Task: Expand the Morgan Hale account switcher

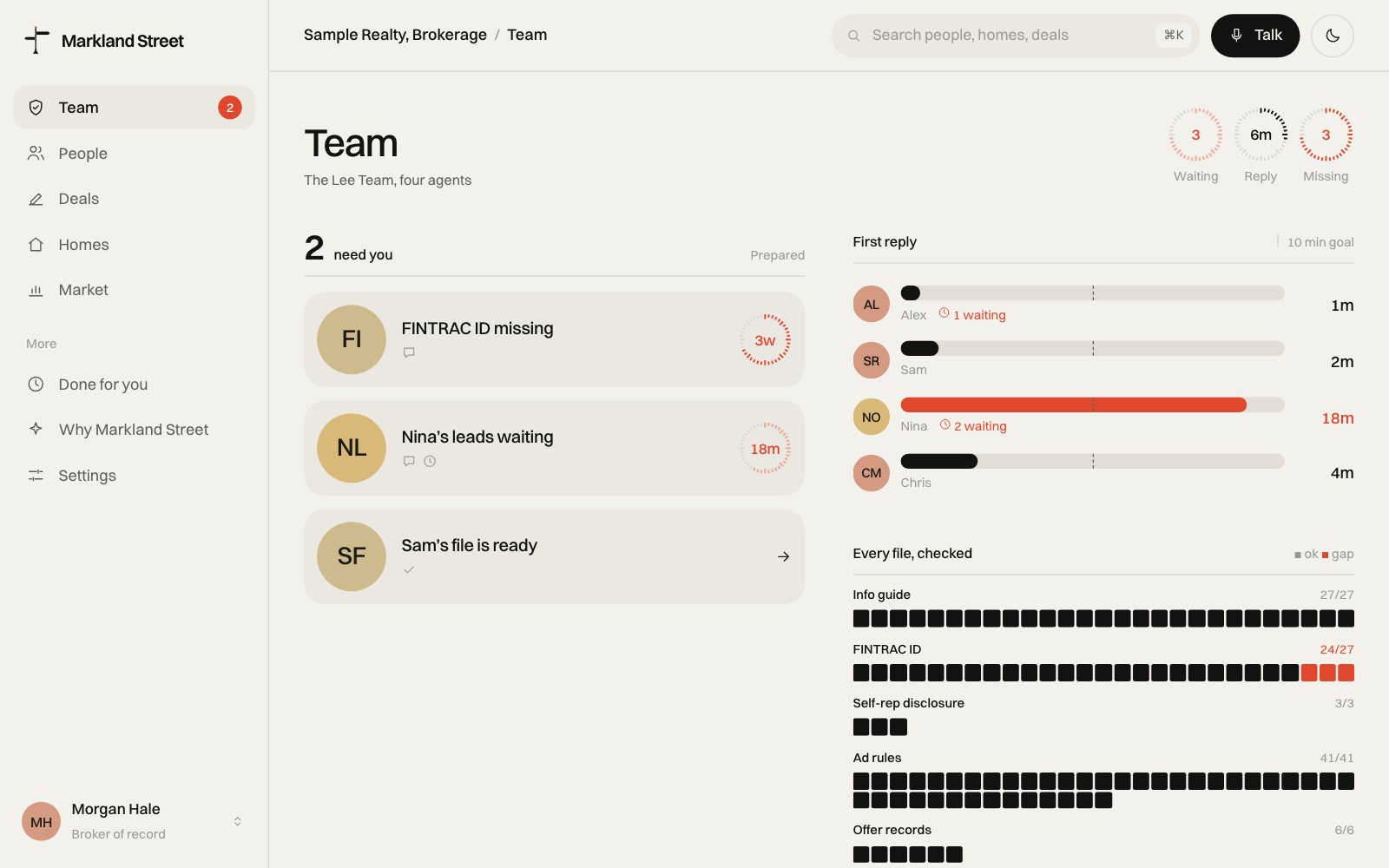Action: 237,821
